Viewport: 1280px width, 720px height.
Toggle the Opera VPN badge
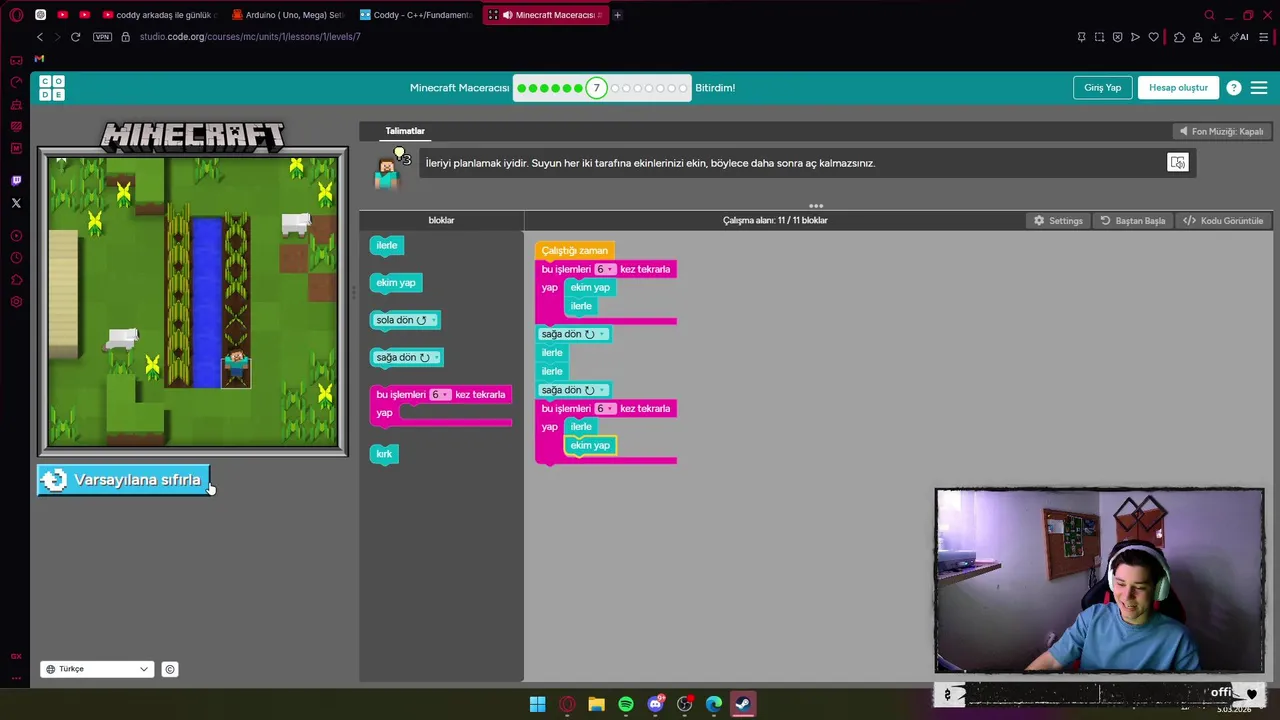(x=102, y=37)
